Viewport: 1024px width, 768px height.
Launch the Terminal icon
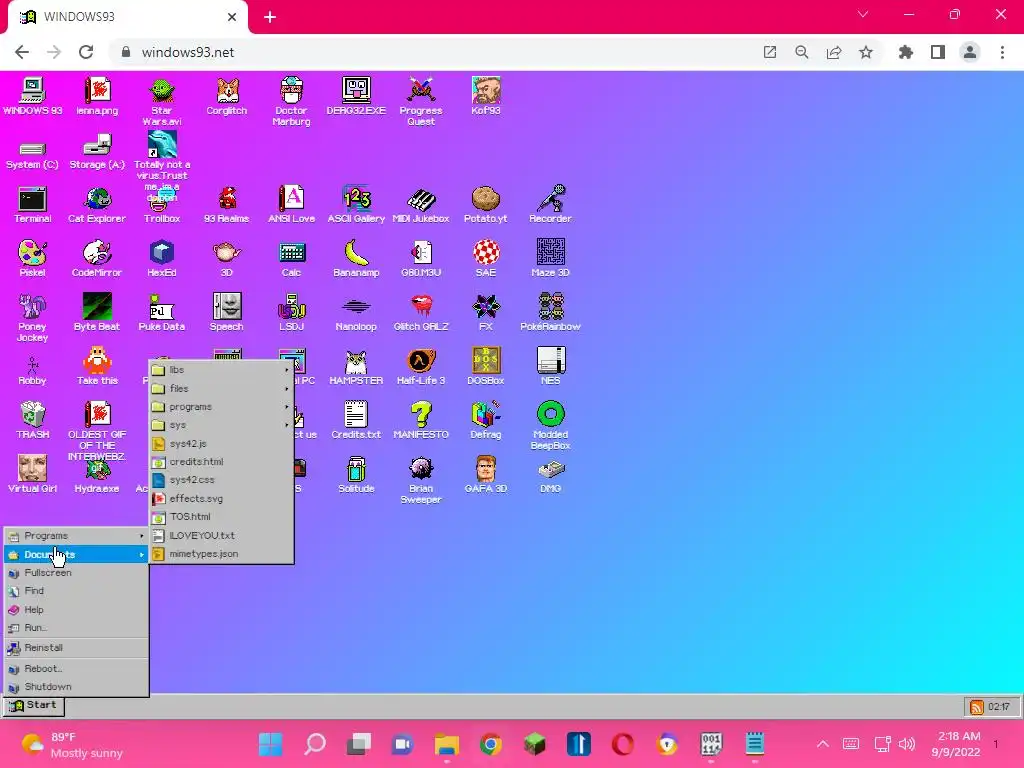pos(32,205)
